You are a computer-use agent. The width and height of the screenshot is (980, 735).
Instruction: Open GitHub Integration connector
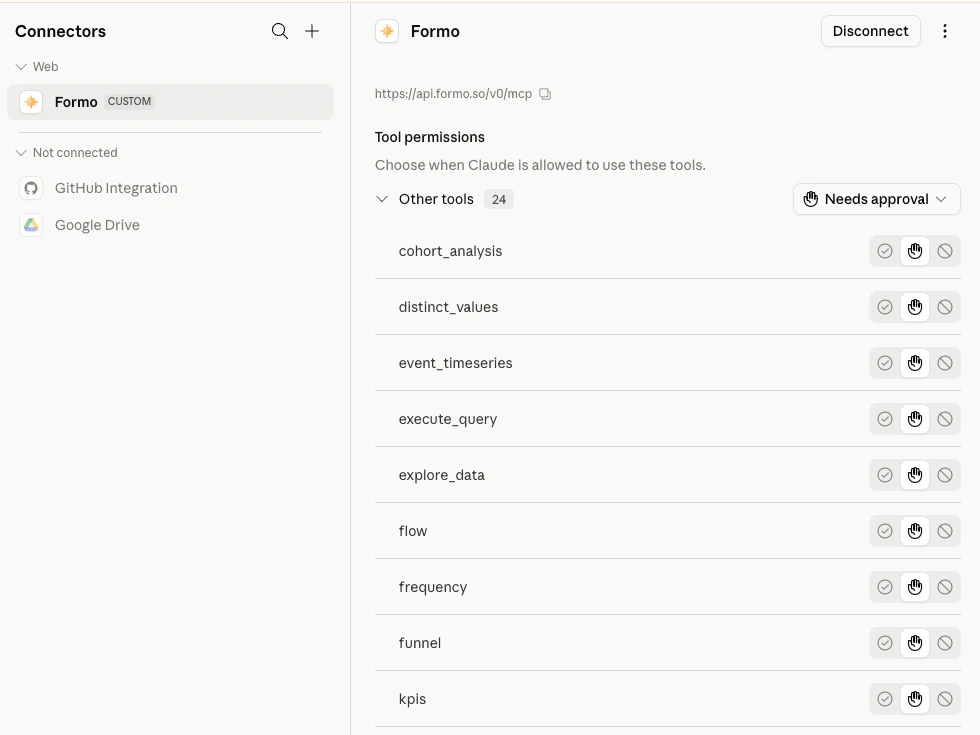click(170, 188)
